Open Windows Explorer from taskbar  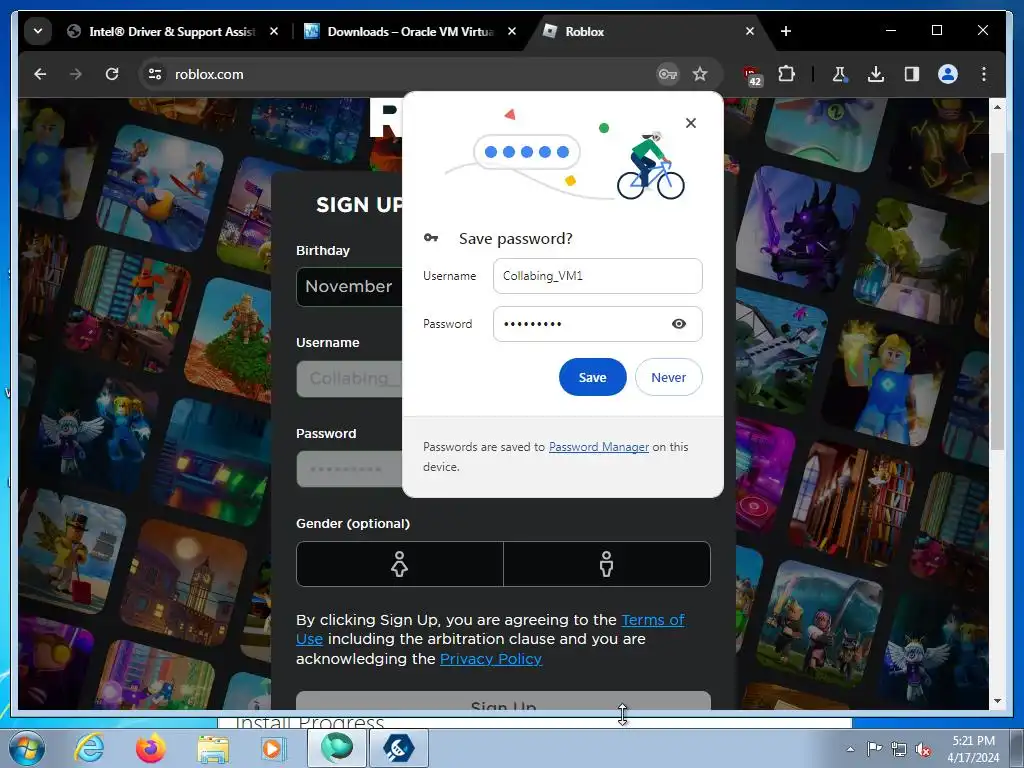[213, 750]
